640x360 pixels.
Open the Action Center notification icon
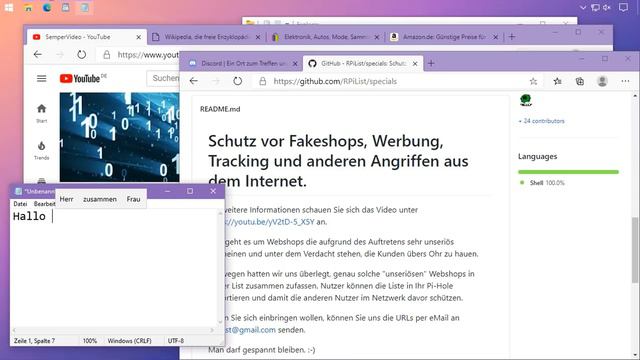click(x=623, y=7)
